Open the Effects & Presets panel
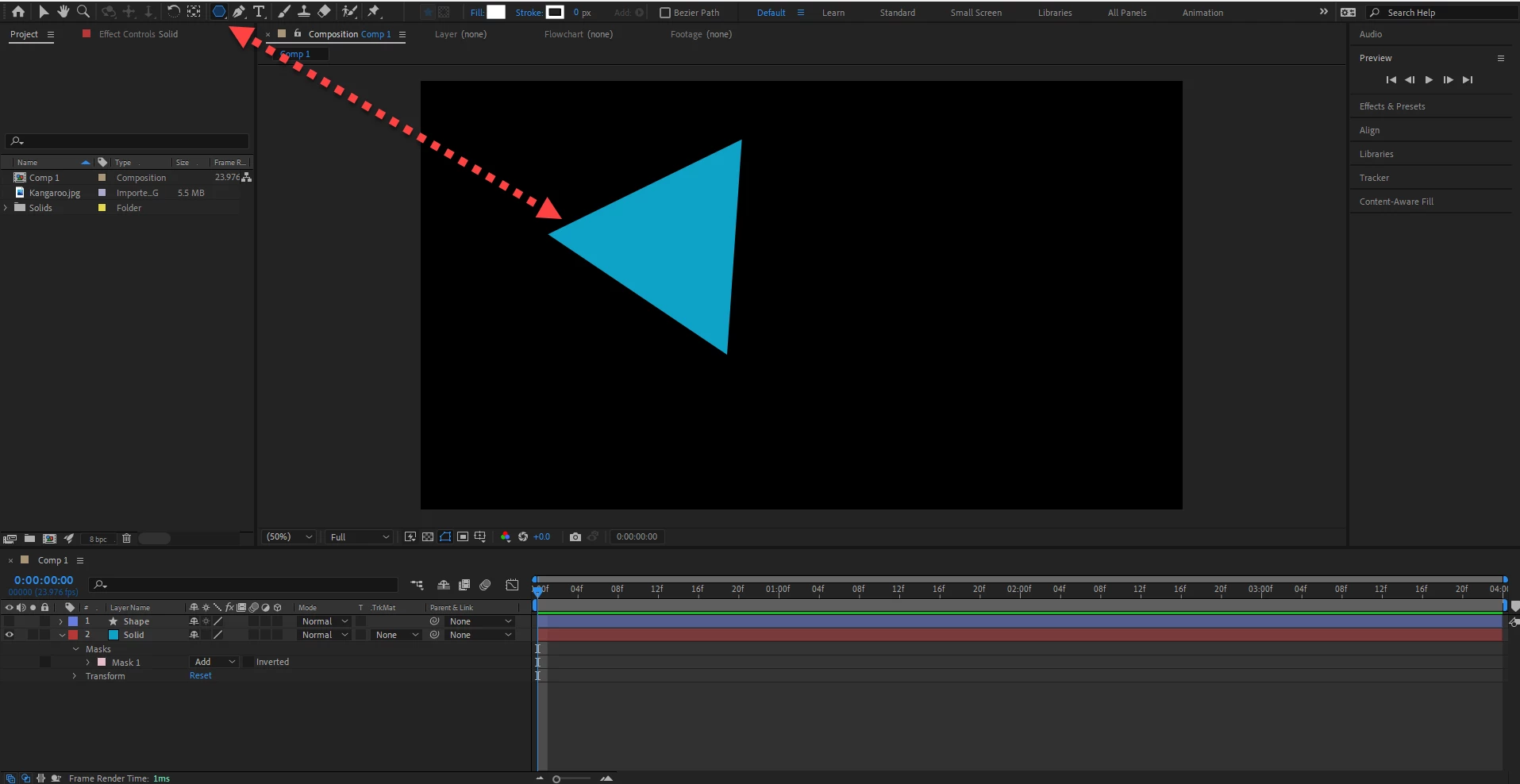The image size is (1520, 784). click(1391, 106)
